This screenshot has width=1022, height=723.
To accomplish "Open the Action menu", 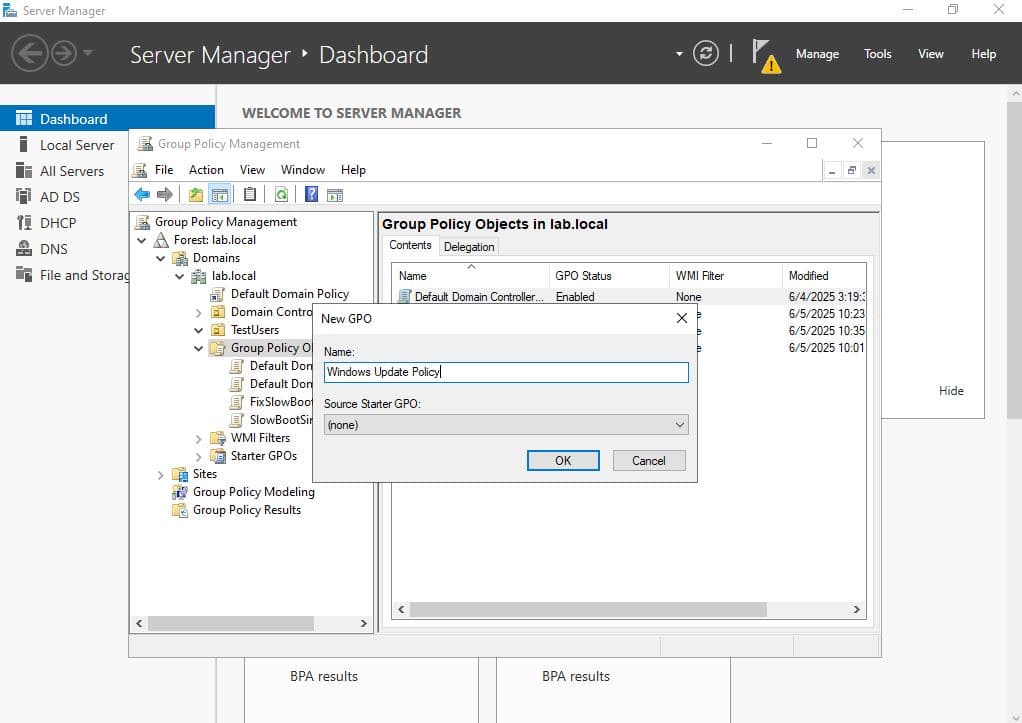I will (206, 170).
